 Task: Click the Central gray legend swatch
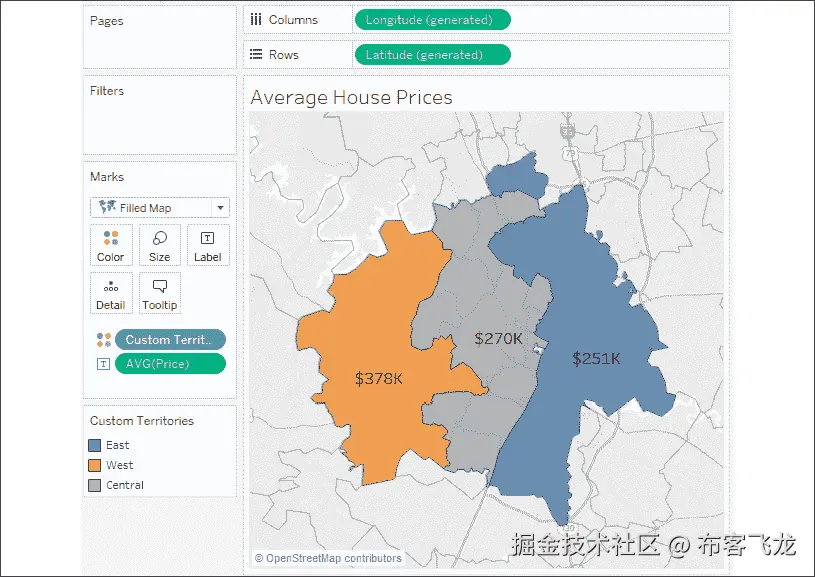95,486
